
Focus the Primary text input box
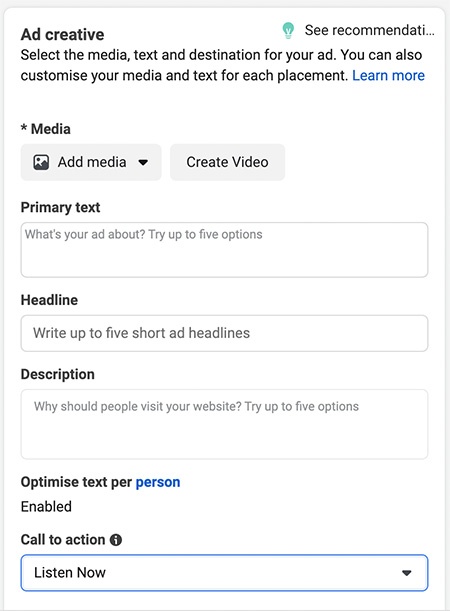tap(224, 250)
